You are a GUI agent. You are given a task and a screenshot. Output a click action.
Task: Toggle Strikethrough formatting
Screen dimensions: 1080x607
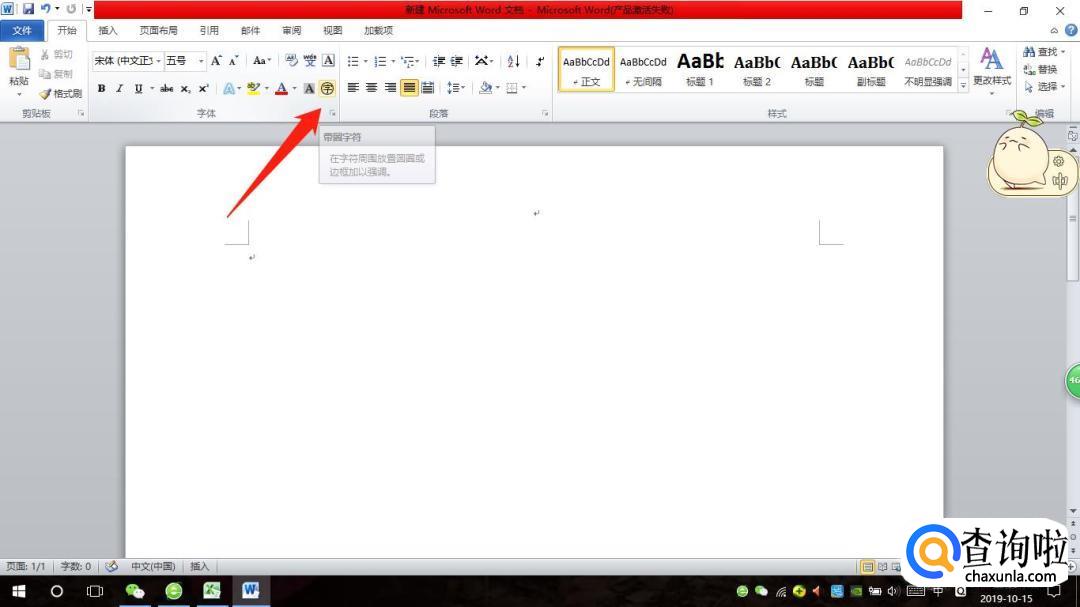[x=166, y=88]
